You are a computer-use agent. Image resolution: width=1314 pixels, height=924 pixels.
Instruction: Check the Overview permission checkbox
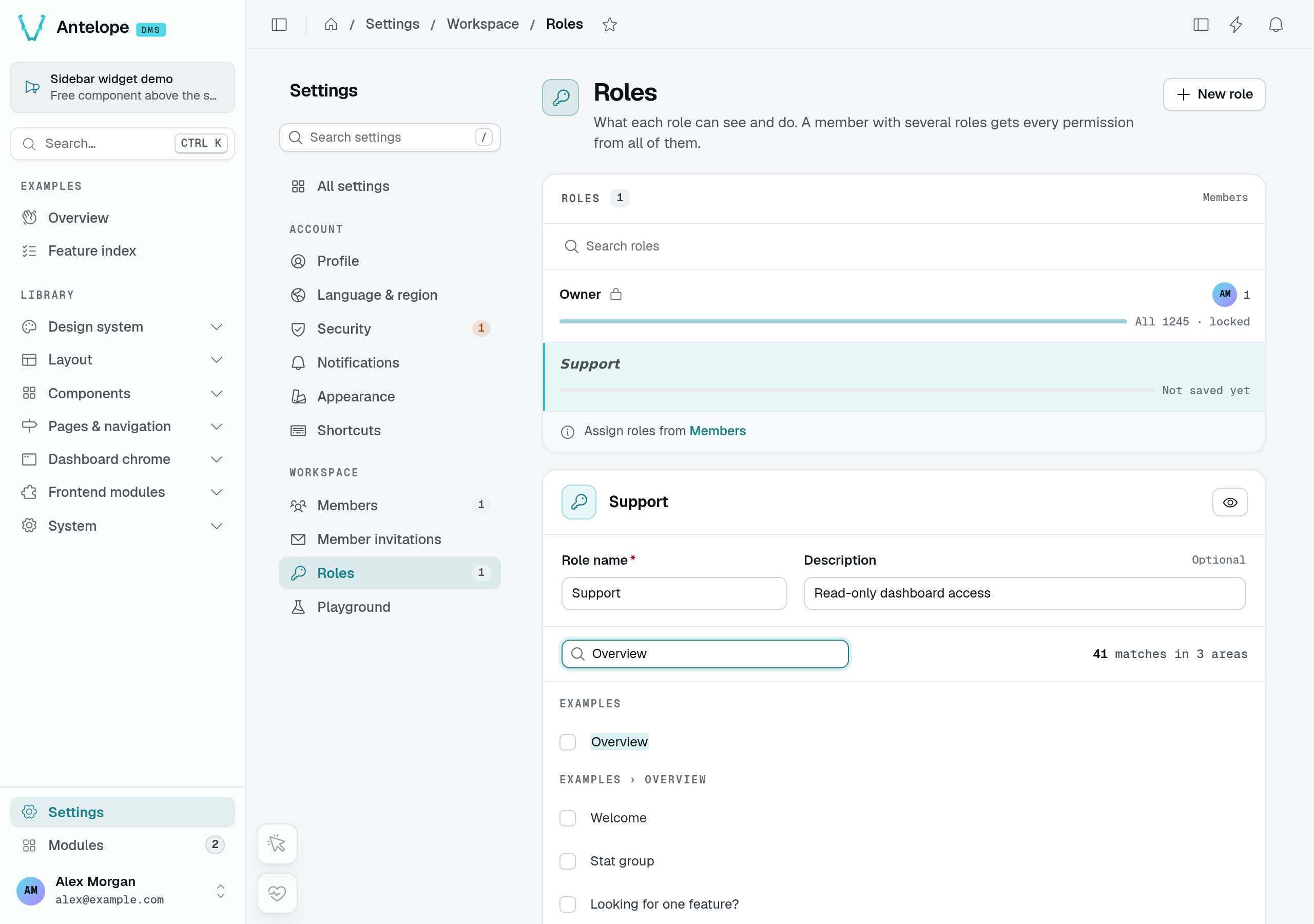(x=567, y=742)
